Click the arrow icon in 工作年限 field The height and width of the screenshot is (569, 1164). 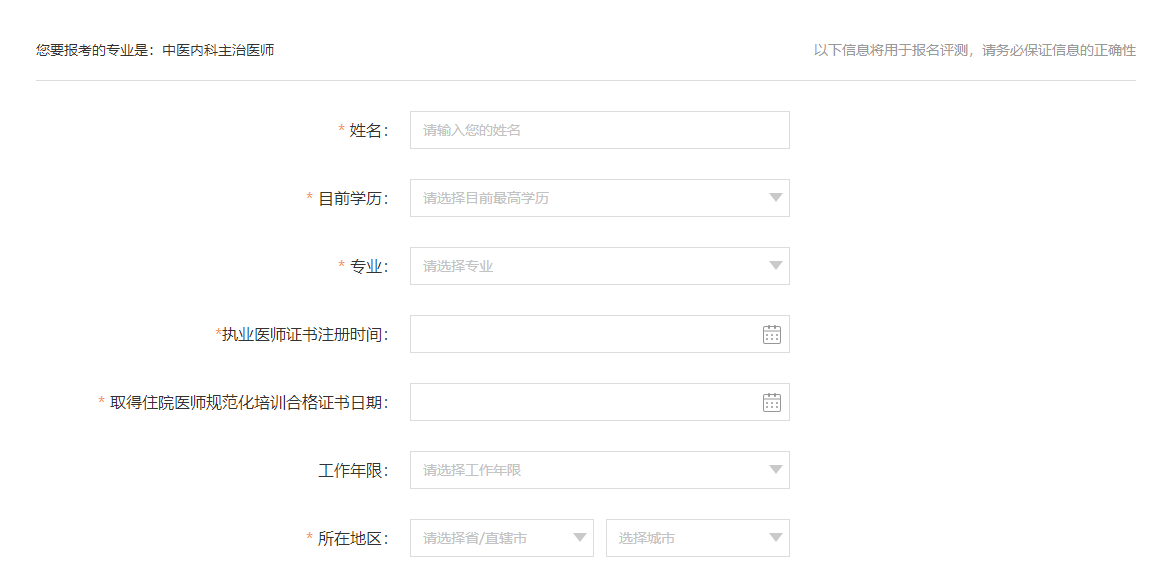tap(775, 470)
